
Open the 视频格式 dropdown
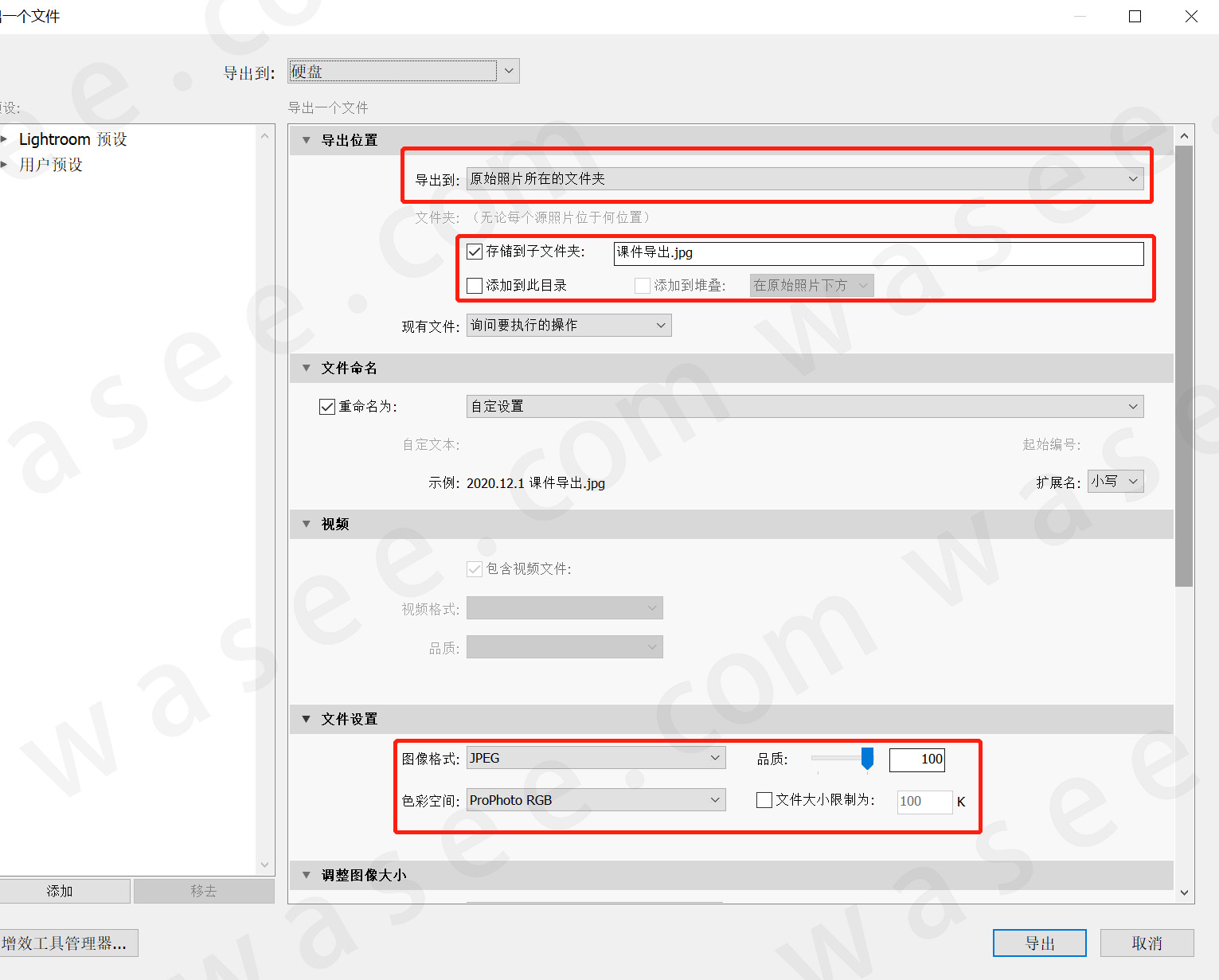click(x=565, y=608)
